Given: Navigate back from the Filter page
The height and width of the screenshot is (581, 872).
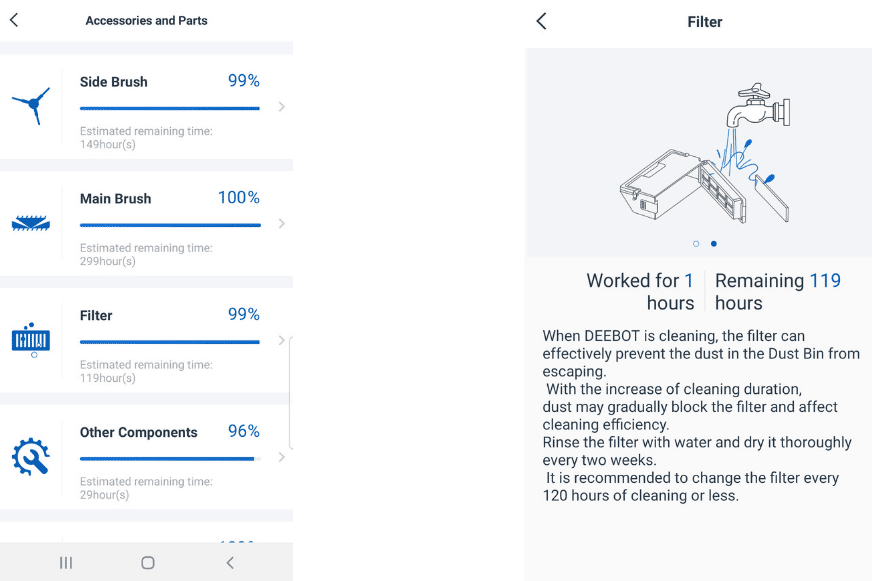Looking at the screenshot, I should (540, 20).
